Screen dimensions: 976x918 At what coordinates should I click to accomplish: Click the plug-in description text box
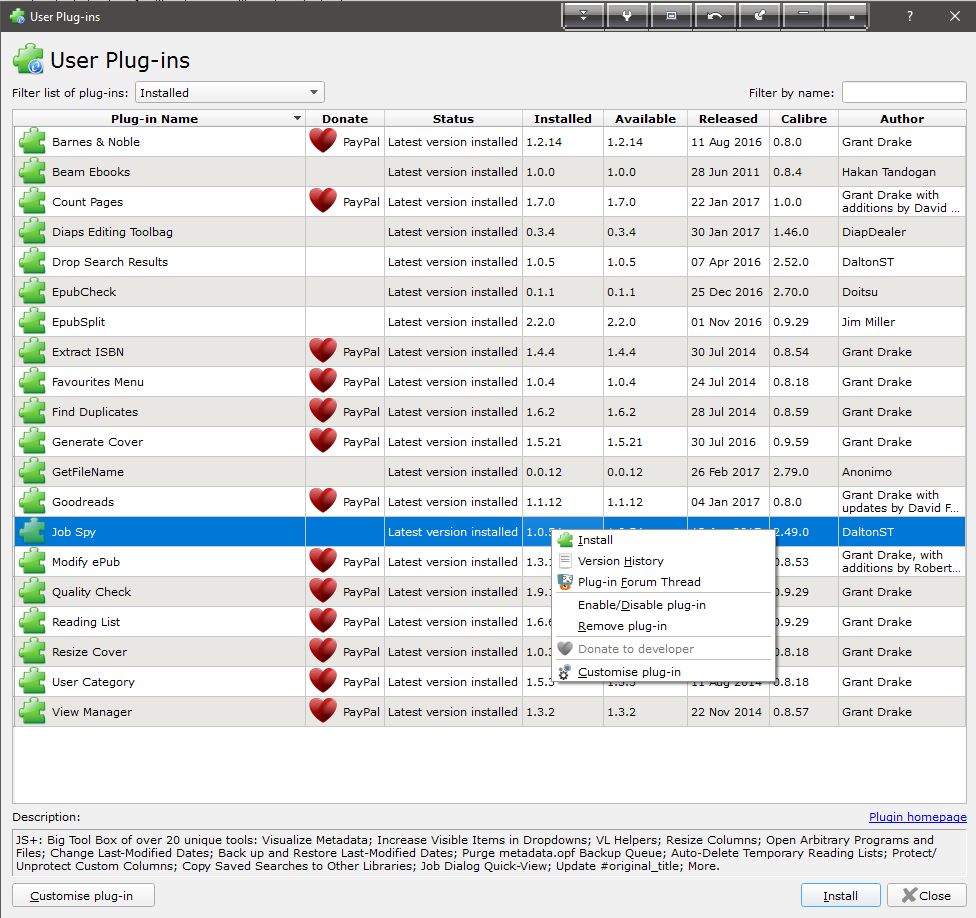click(x=489, y=853)
